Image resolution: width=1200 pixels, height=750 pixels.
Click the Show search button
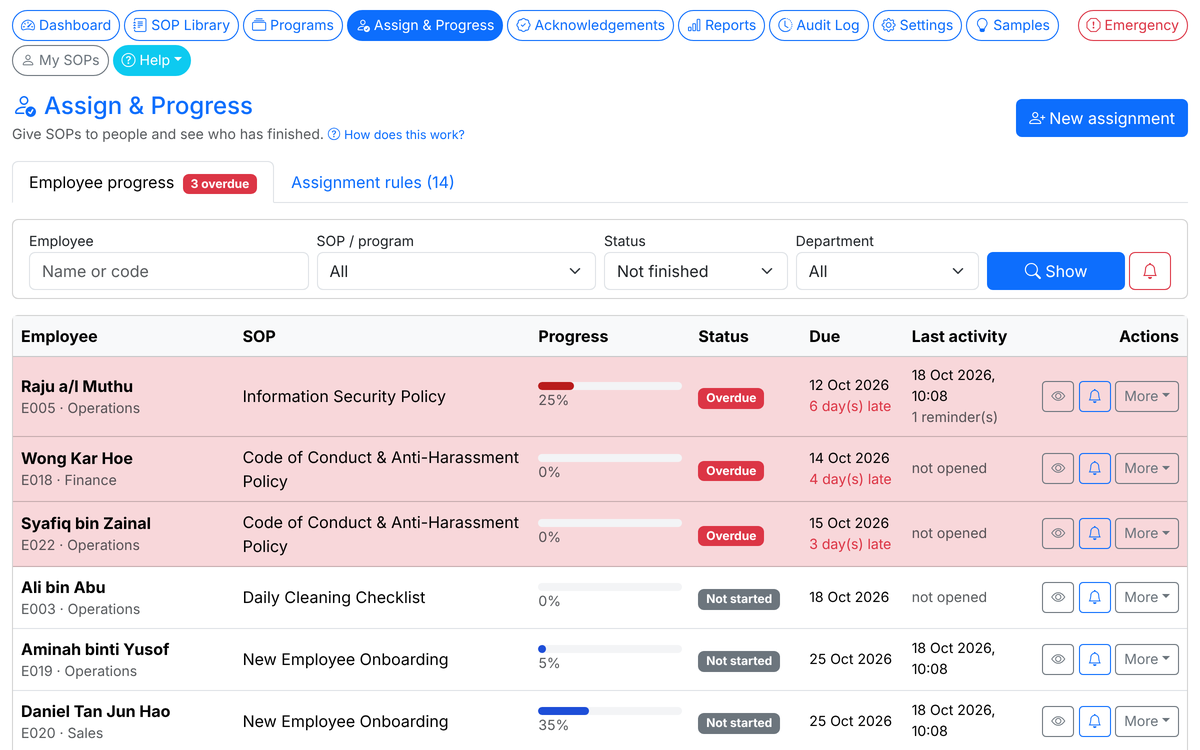tap(1056, 271)
